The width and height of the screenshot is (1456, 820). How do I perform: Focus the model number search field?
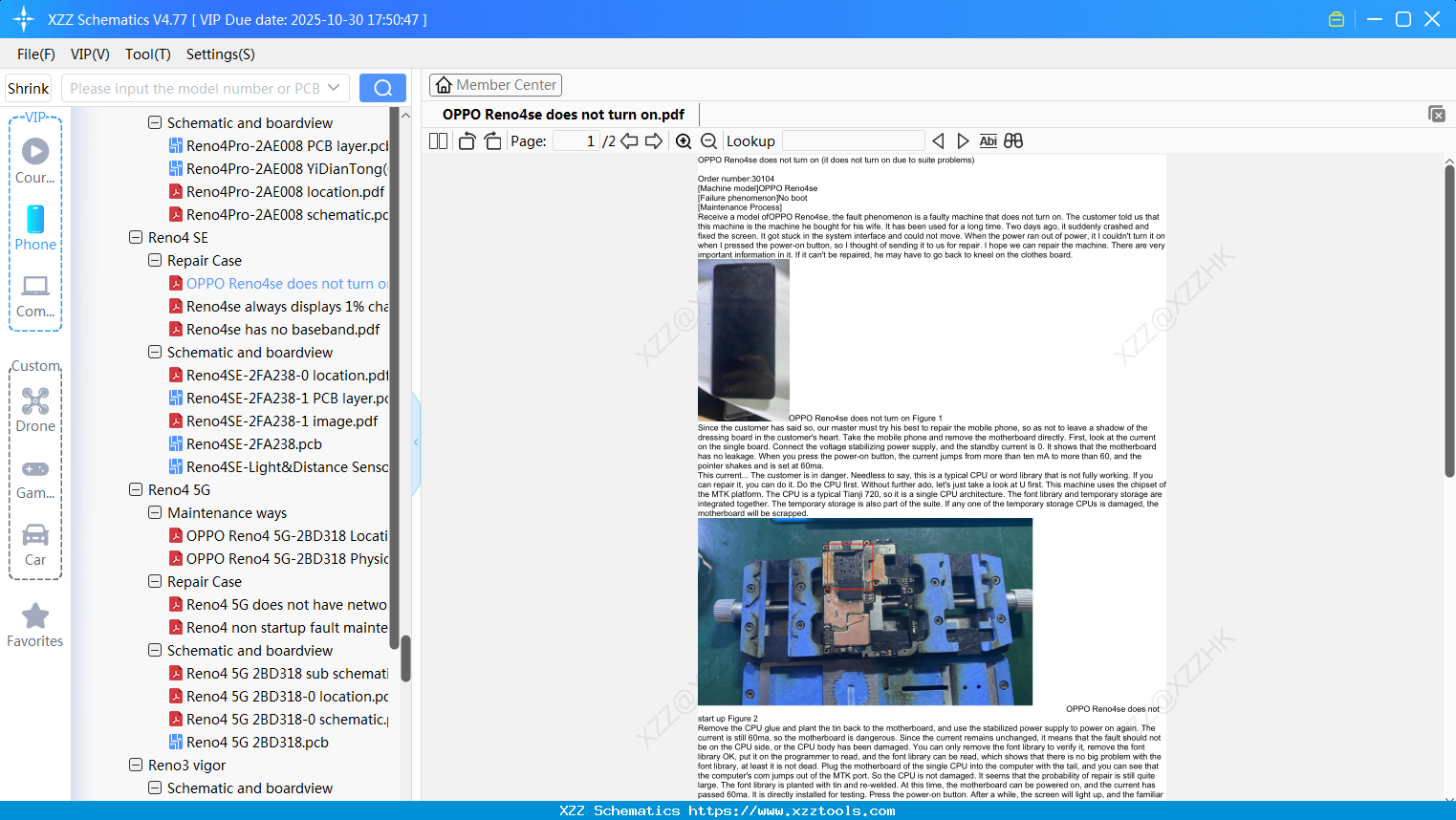click(x=196, y=88)
